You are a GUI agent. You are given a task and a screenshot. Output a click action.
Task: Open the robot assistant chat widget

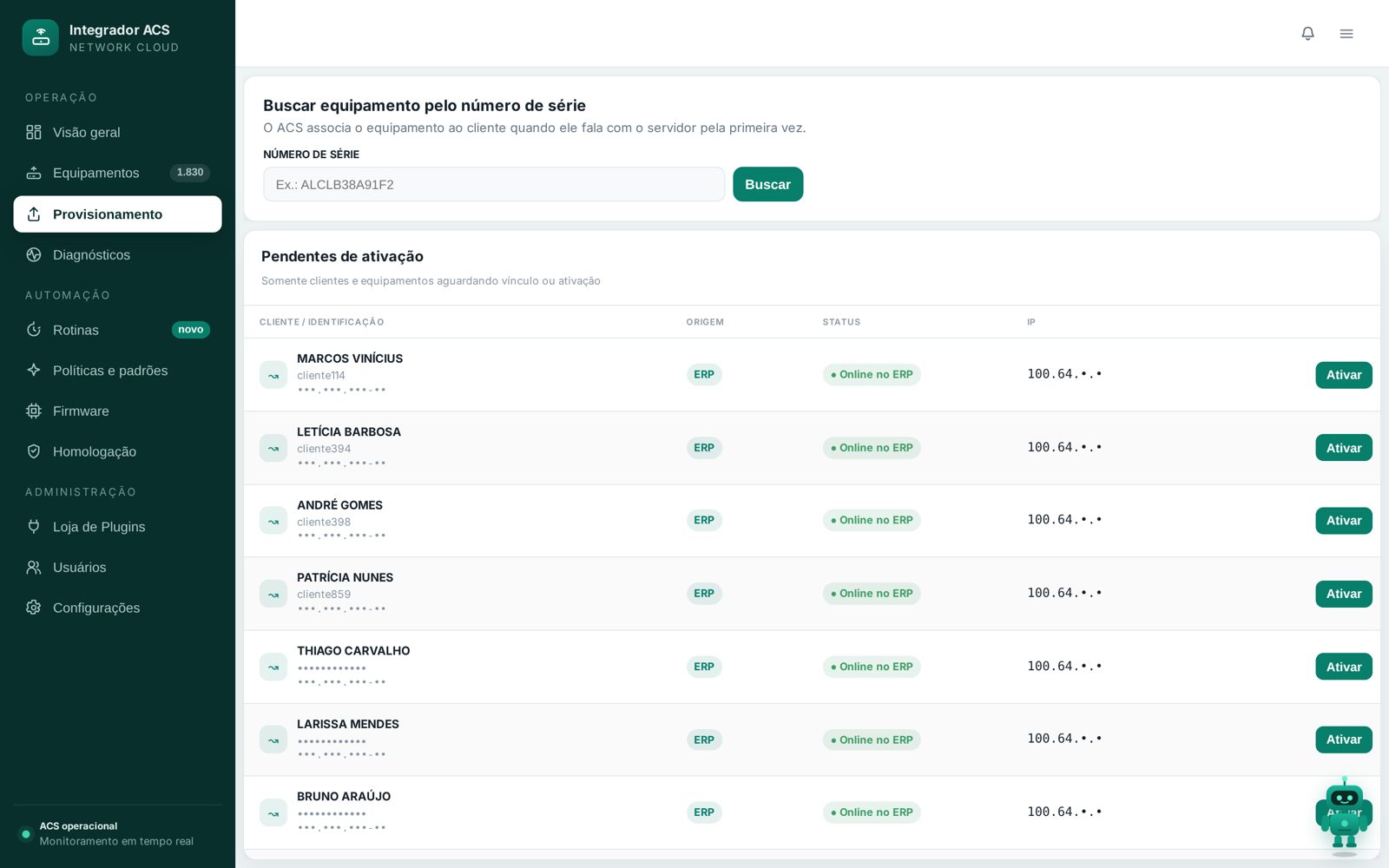(x=1344, y=816)
